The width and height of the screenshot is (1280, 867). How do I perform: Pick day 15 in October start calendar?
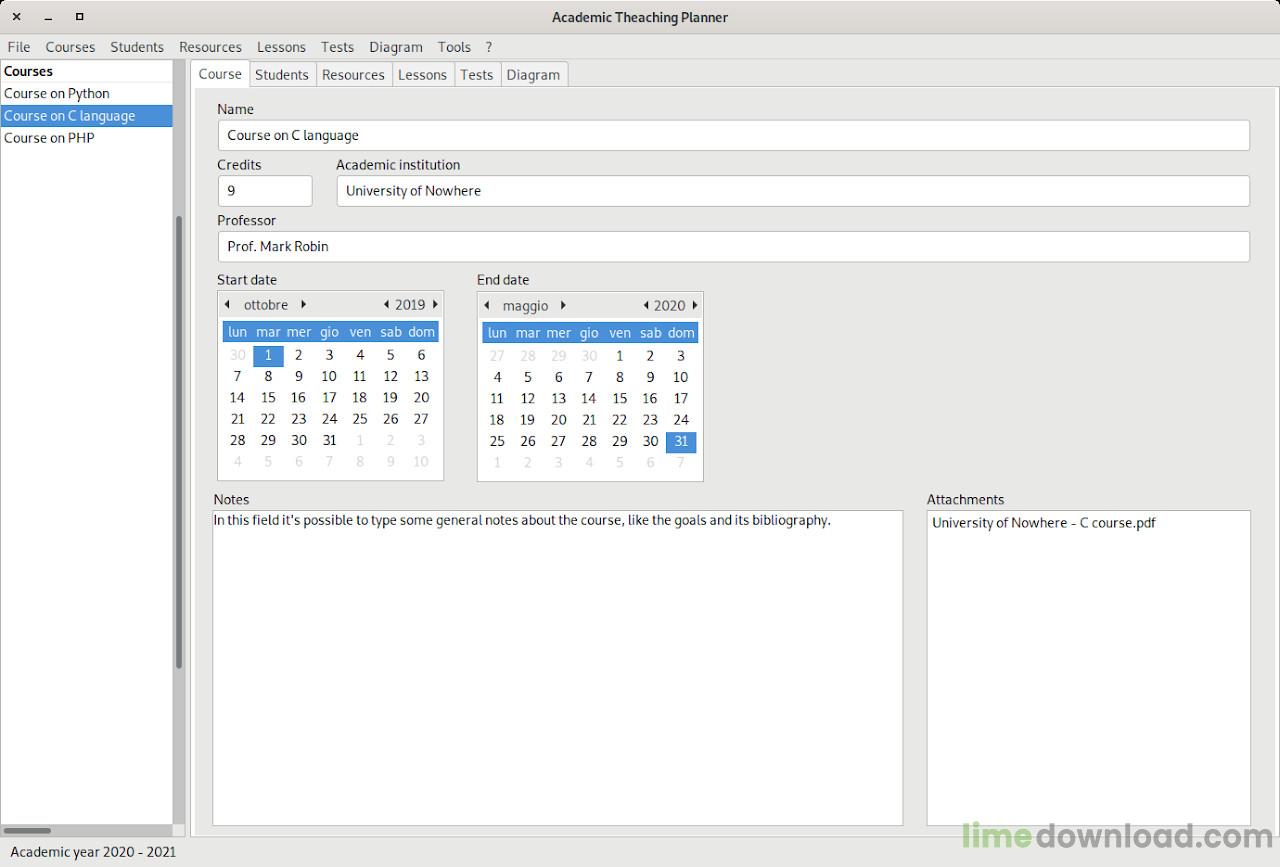tap(268, 397)
